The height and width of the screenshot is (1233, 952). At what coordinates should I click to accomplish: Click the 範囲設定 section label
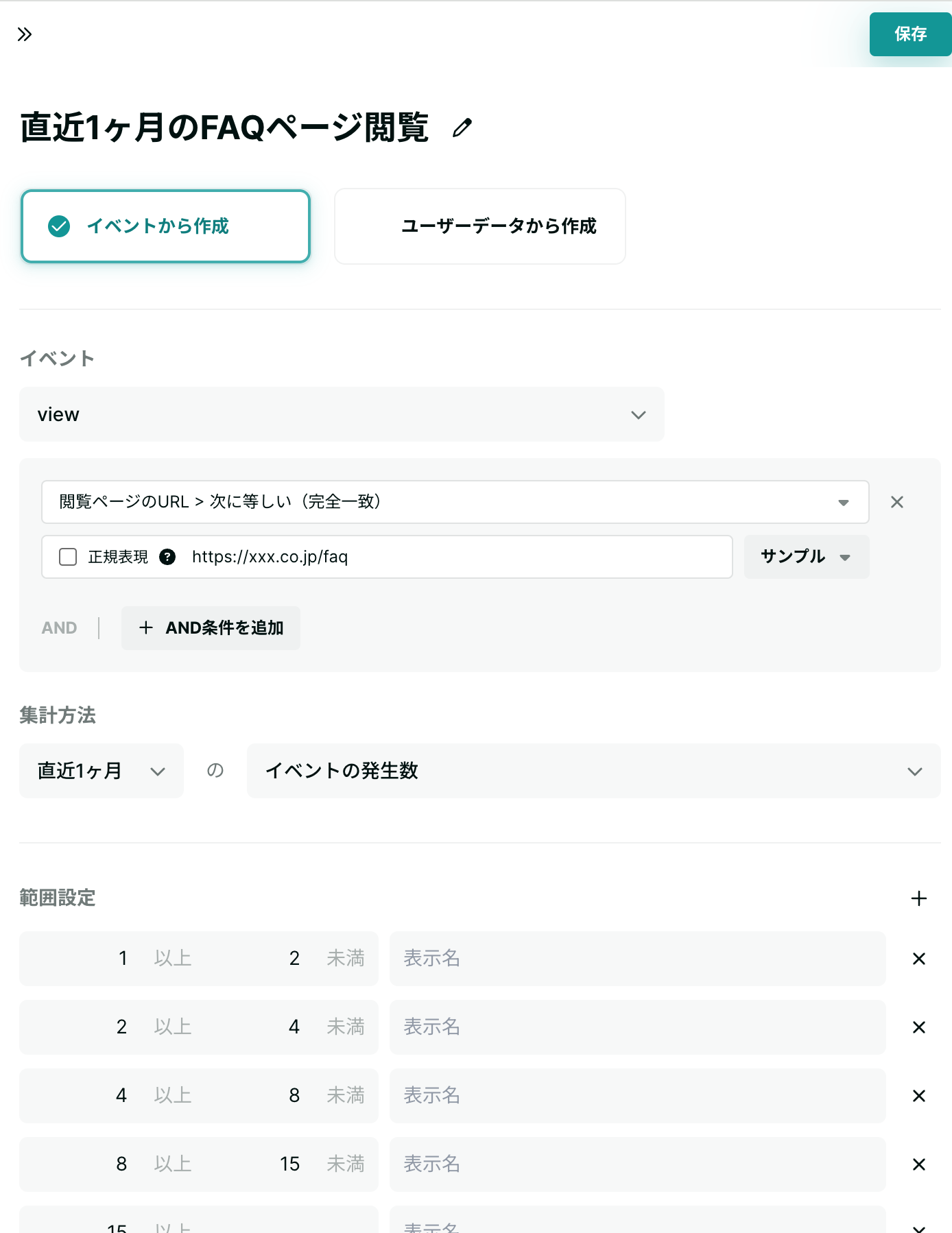pos(58,898)
